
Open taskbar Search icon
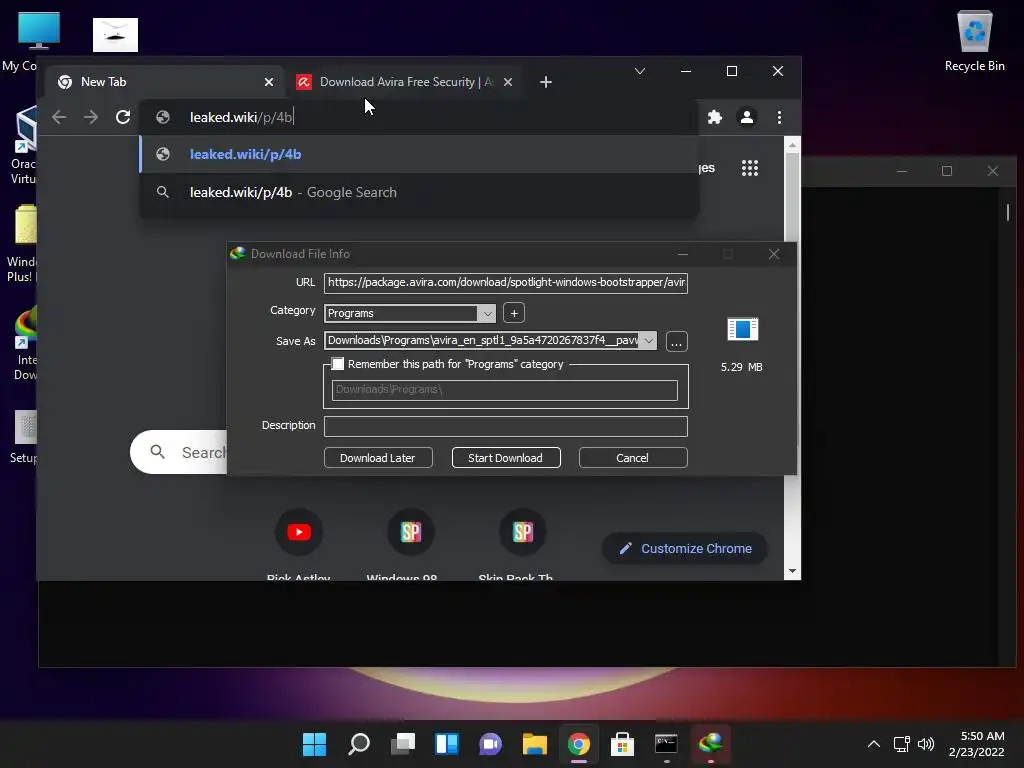tap(359, 744)
